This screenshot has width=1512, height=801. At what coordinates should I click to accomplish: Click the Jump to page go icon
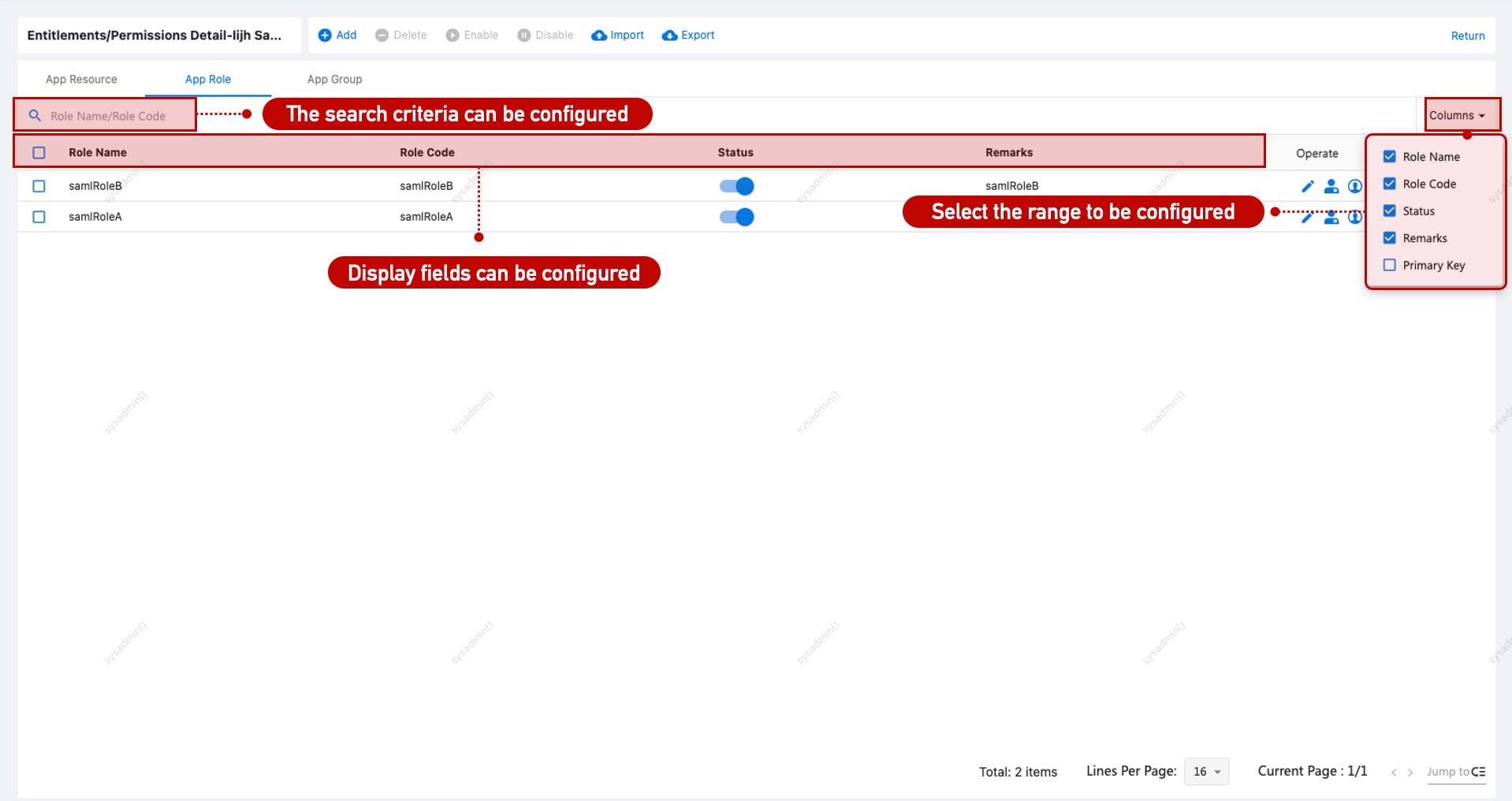tap(1479, 772)
